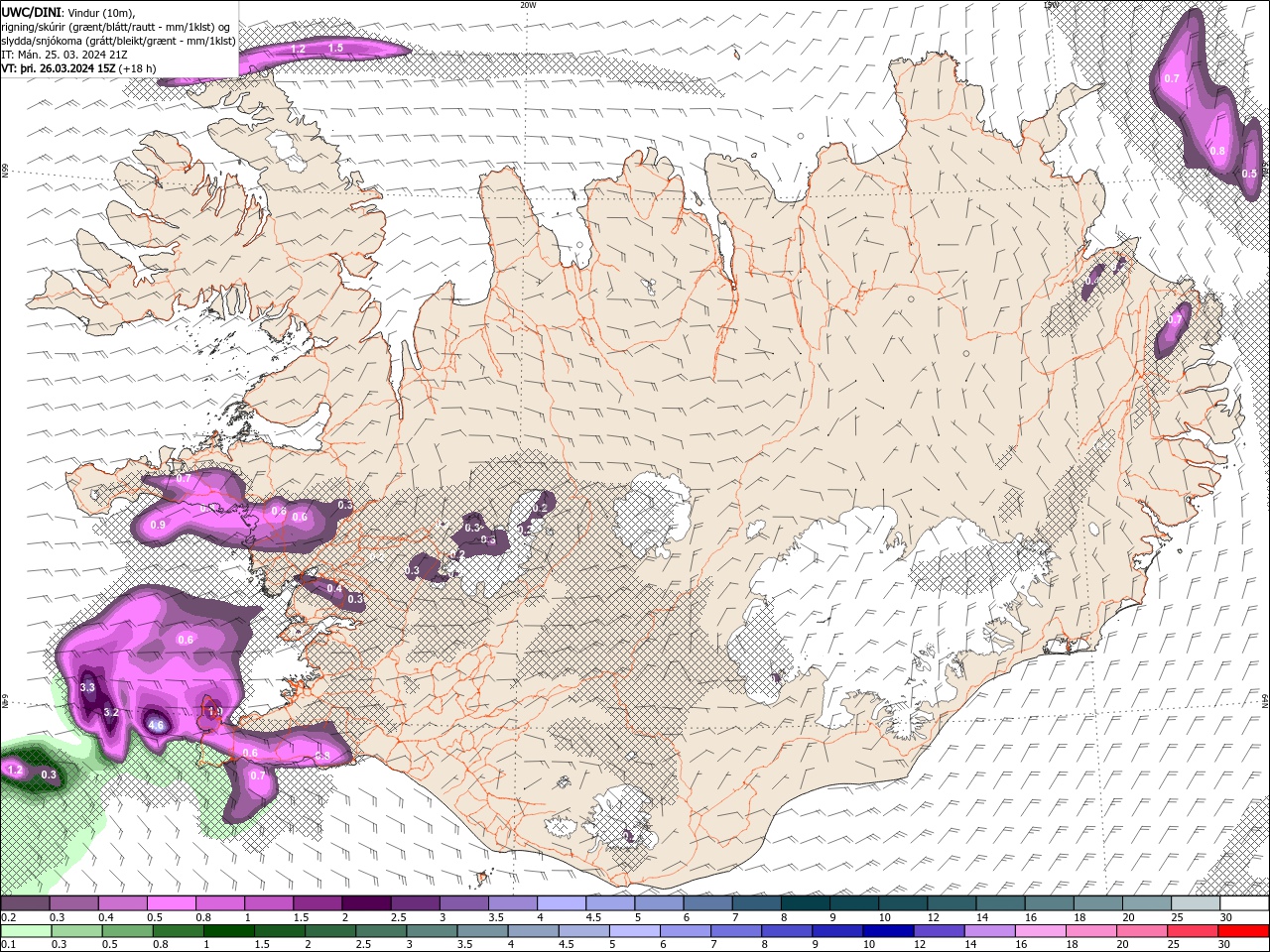The width and height of the screenshot is (1270, 952).
Task: Pick the pale pink 16 to 18 rain swatch
Action: coord(1040,931)
